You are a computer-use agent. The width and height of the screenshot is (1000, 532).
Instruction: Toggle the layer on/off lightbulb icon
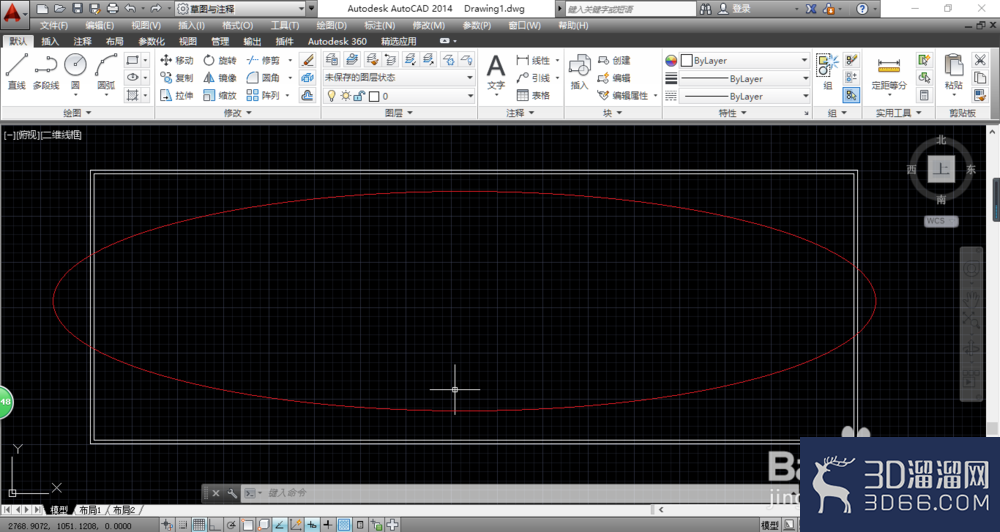331,96
